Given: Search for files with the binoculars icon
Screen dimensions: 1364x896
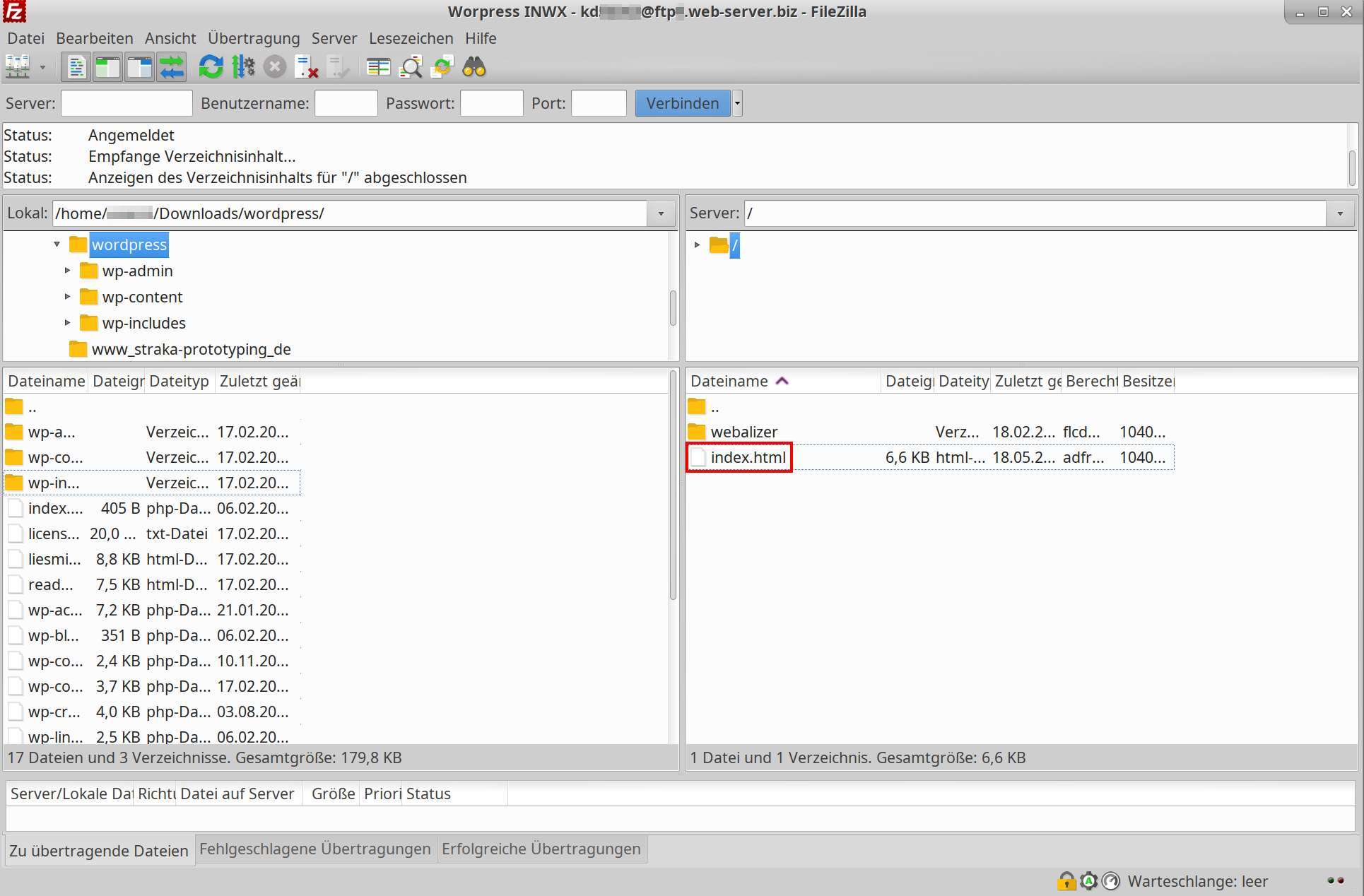Looking at the screenshot, I should [x=474, y=67].
